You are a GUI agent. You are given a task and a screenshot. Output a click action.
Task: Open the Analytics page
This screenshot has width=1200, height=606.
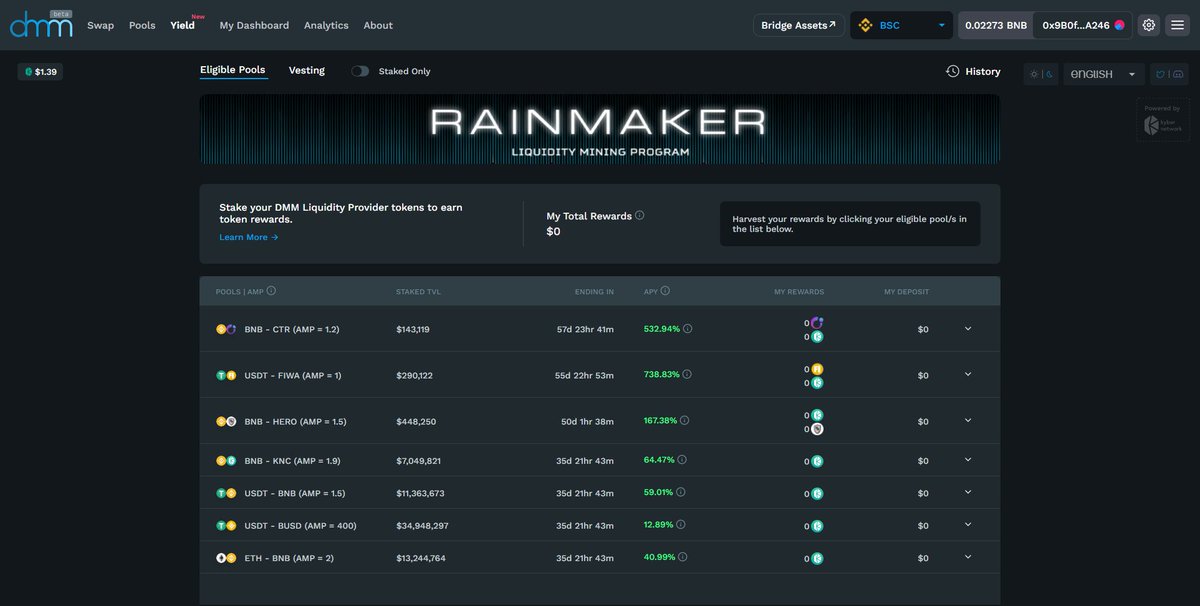(326, 25)
